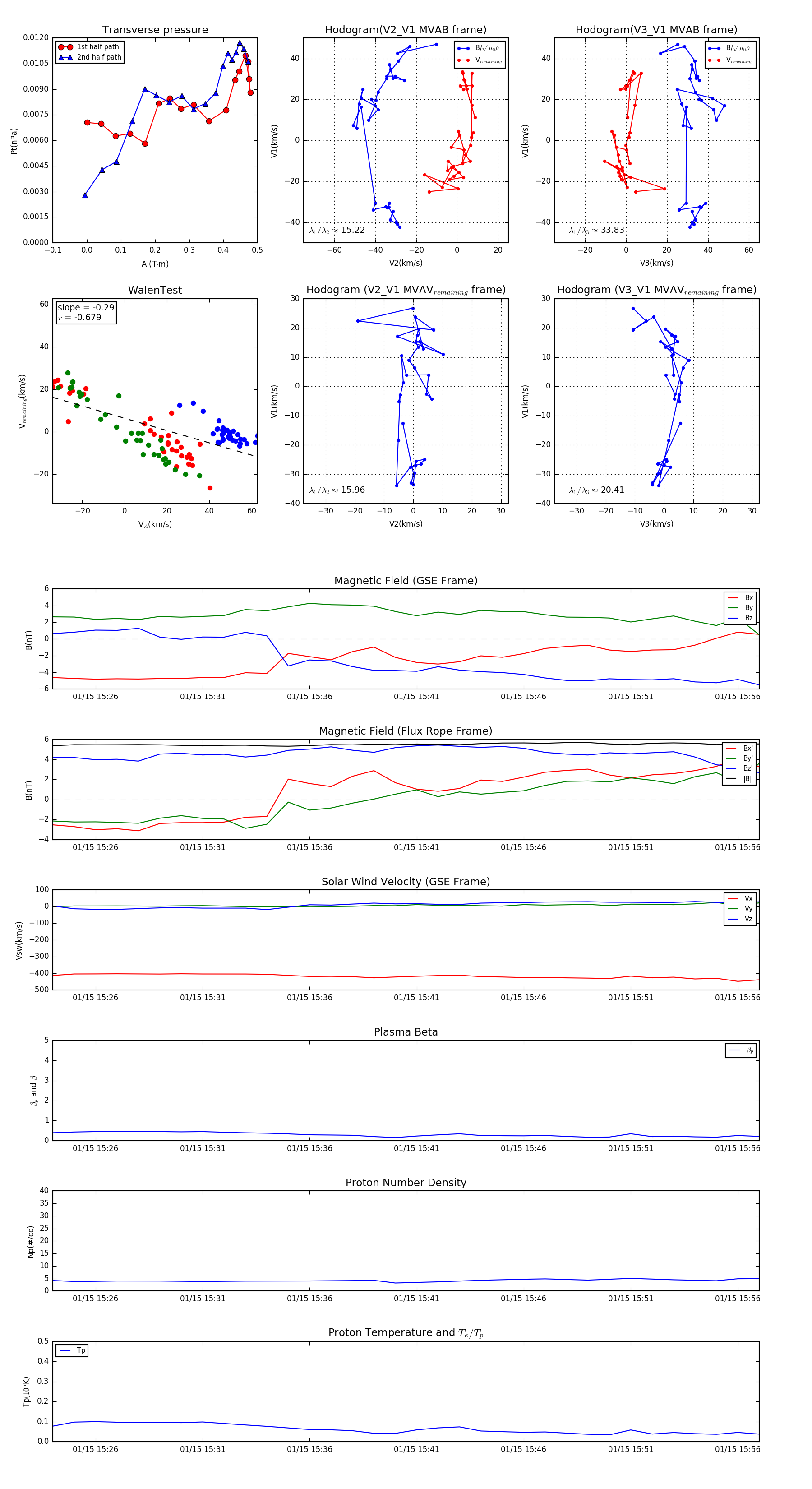The height and width of the screenshot is (1489, 812).
Task: Click '1st half path' legend entry
Action: (x=90, y=47)
